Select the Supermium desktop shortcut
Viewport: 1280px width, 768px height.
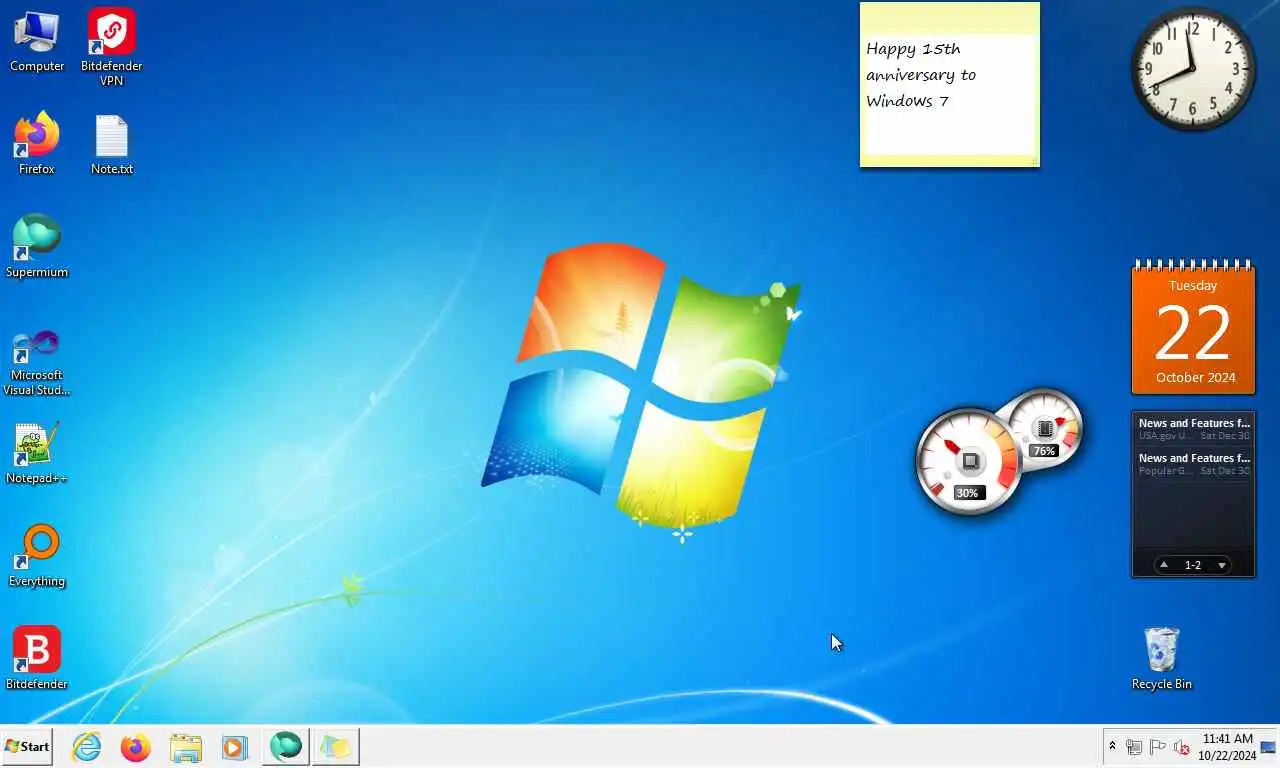pyautogui.click(x=37, y=247)
